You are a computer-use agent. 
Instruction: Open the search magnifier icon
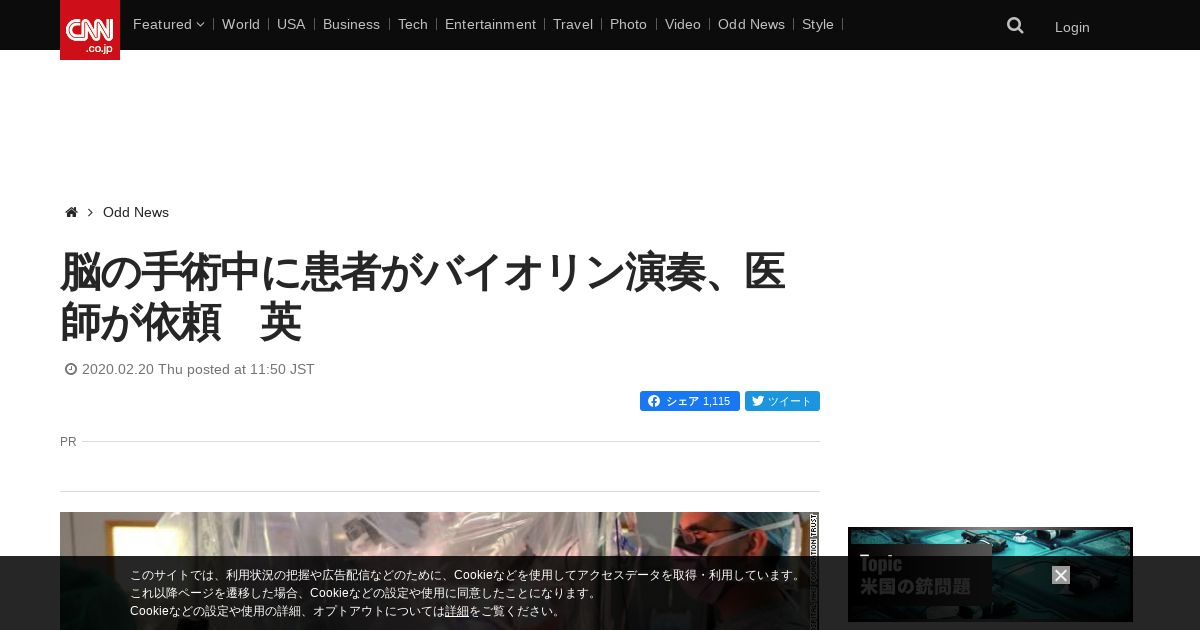coord(1015,26)
